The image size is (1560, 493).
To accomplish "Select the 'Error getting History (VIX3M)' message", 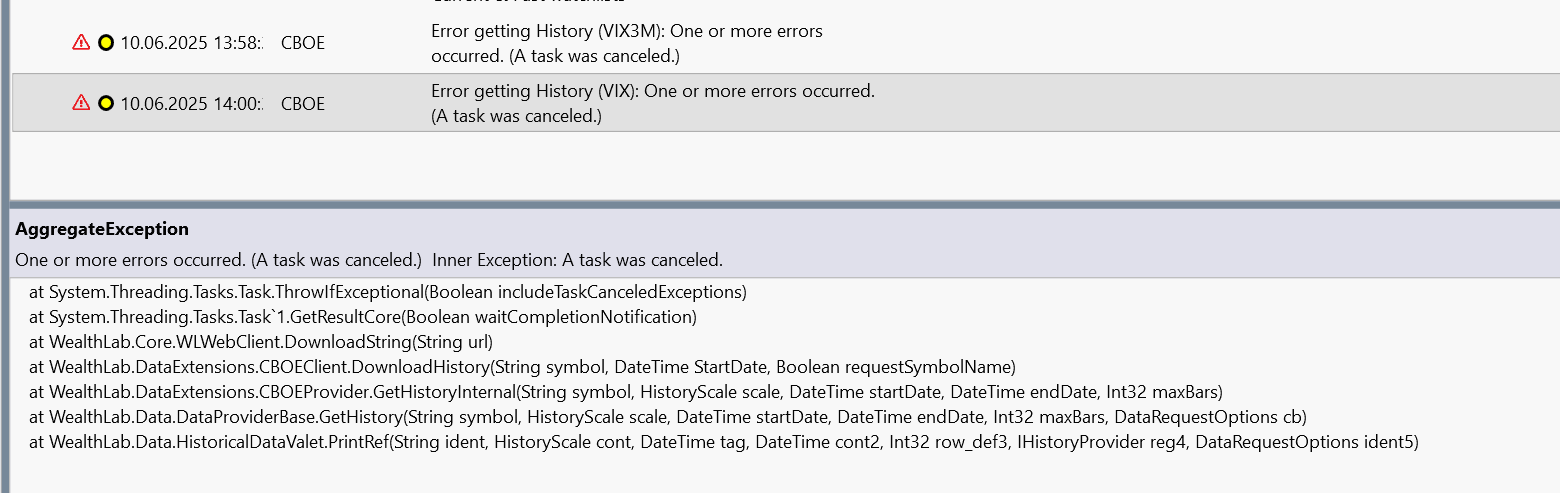I will (626, 43).
